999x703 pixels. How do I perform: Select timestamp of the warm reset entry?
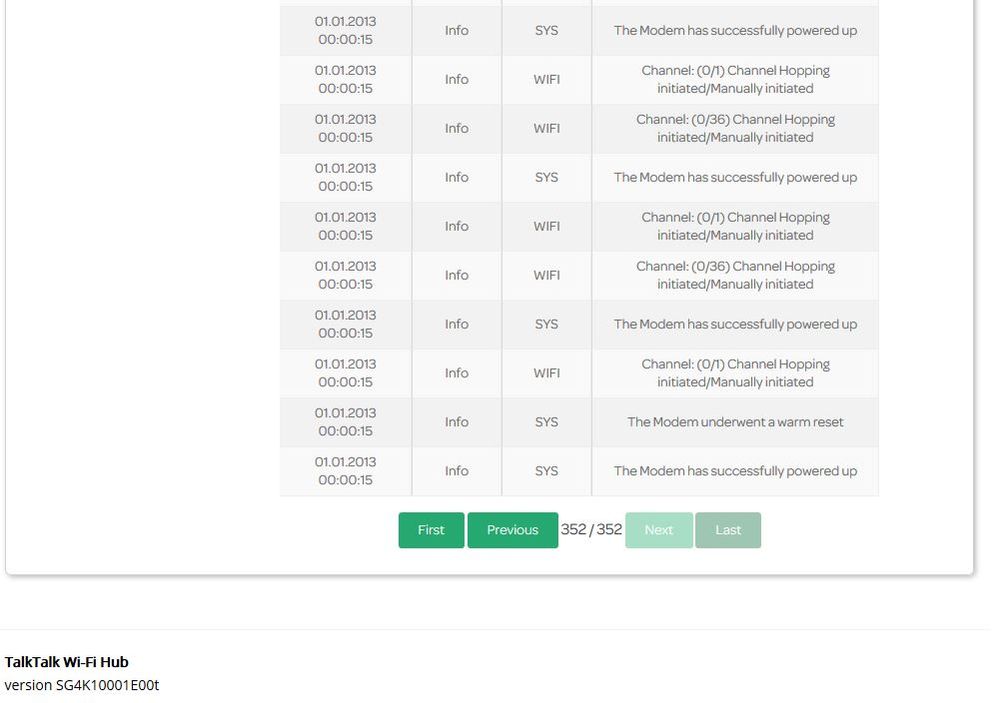(x=345, y=422)
